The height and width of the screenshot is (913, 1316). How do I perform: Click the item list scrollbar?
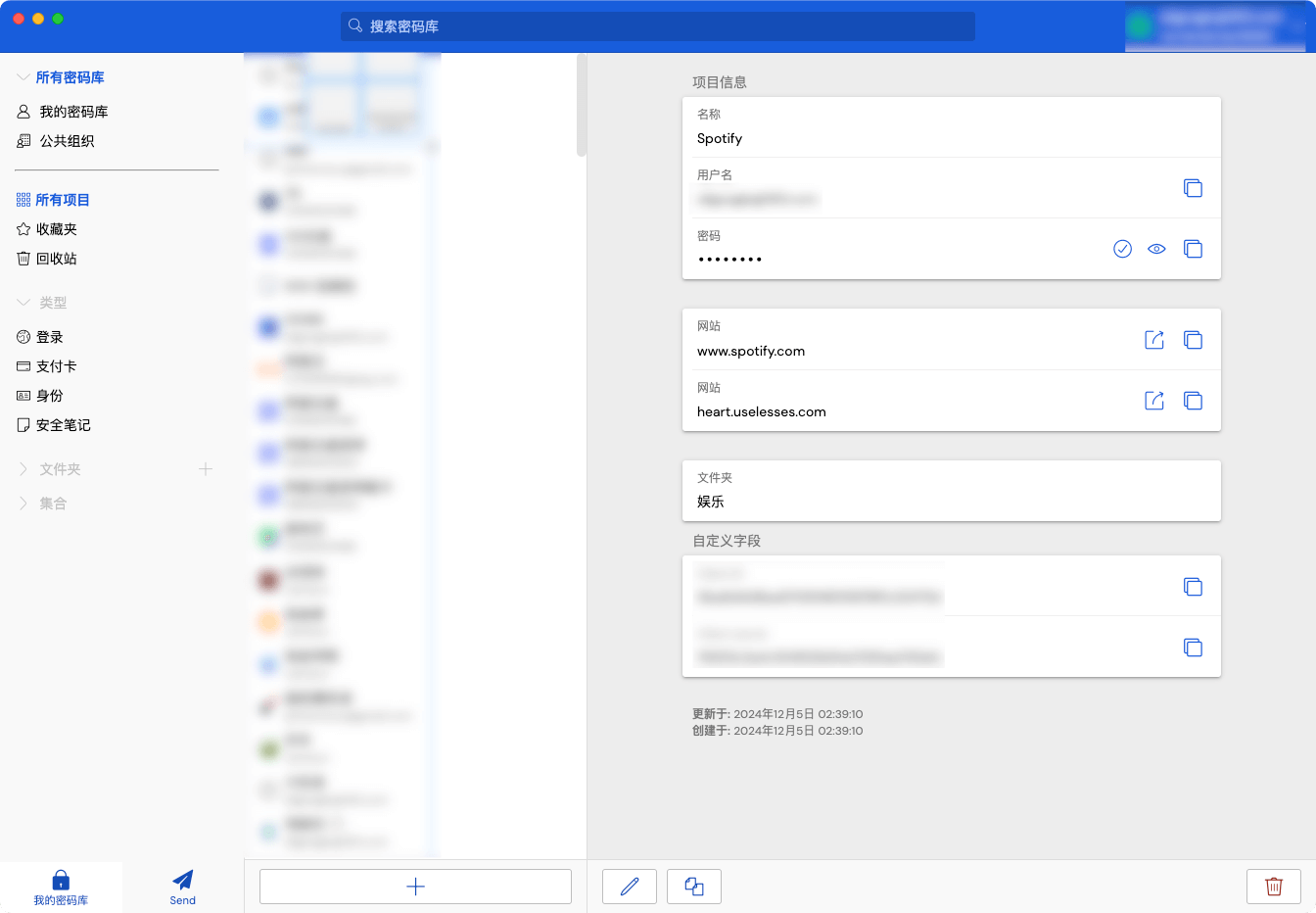coord(582,105)
